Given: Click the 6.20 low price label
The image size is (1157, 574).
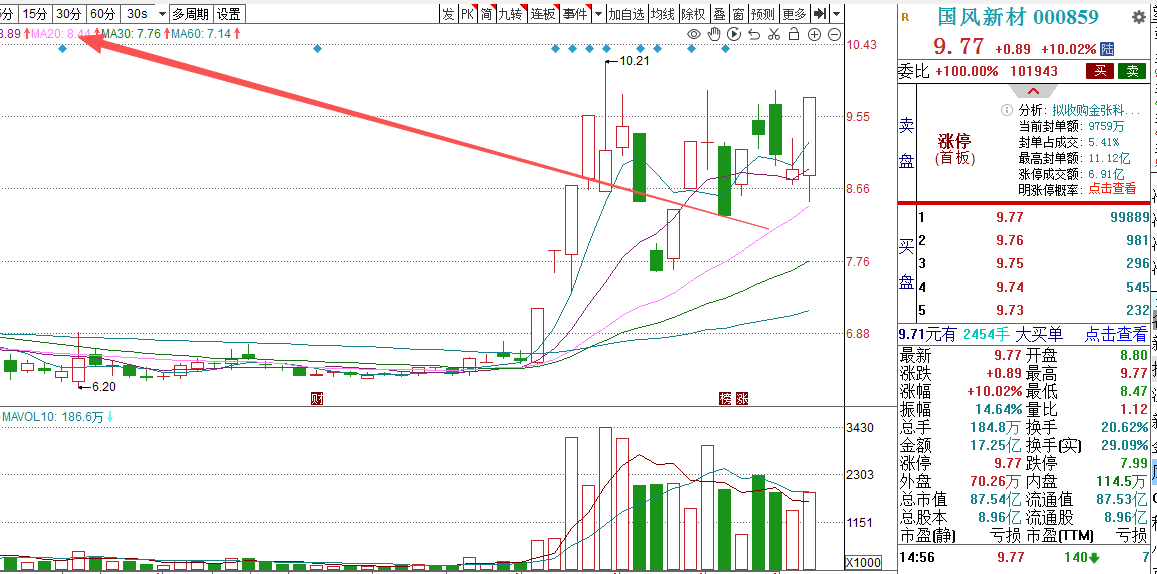Looking at the screenshot, I should (103, 386).
